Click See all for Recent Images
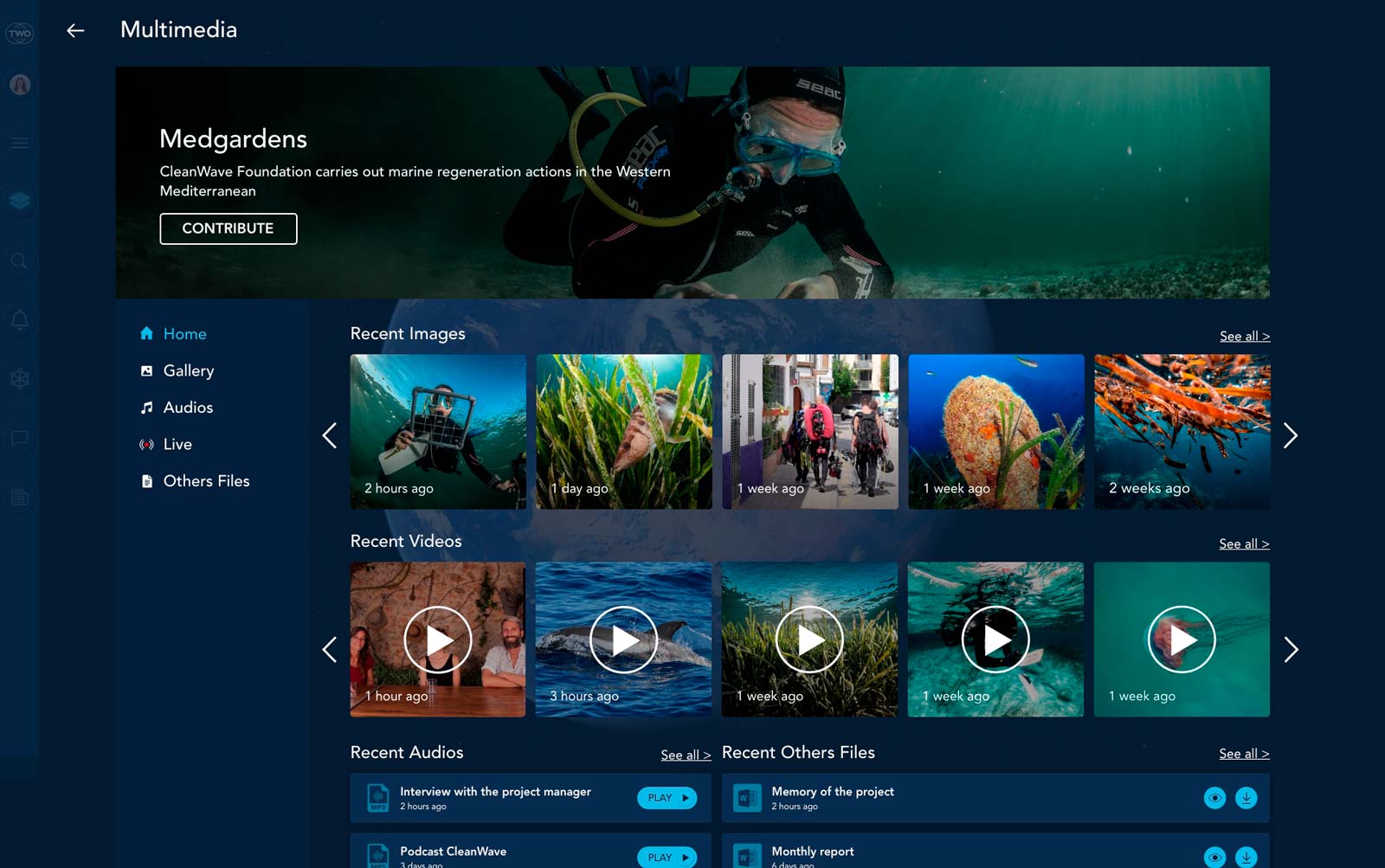Screen dimensions: 1385x868 [x=1245, y=336]
